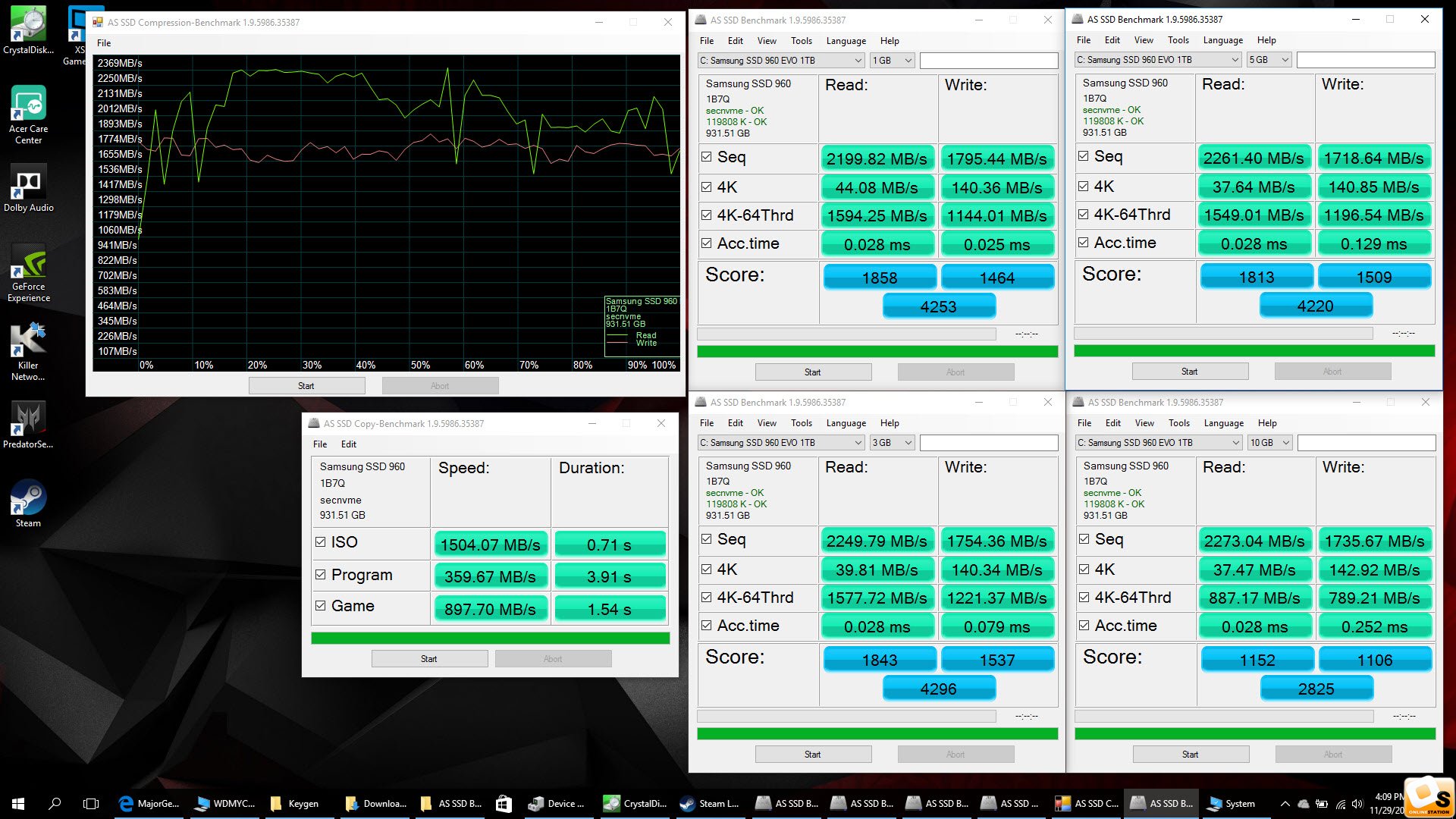The image size is (1456, 819).
Task: Uncheck Seq in the 3 GB benchmark window
Action: click(706, 539)
